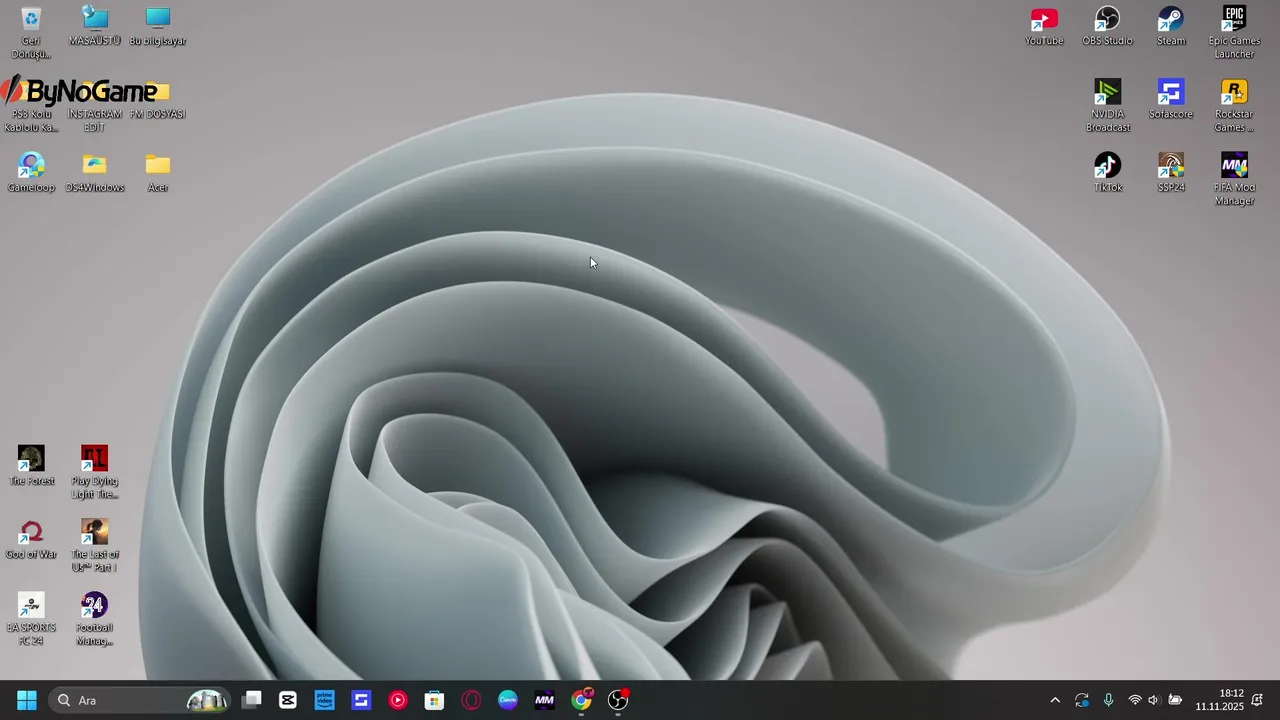Click the microphone tray icon

click(1108, 700)
